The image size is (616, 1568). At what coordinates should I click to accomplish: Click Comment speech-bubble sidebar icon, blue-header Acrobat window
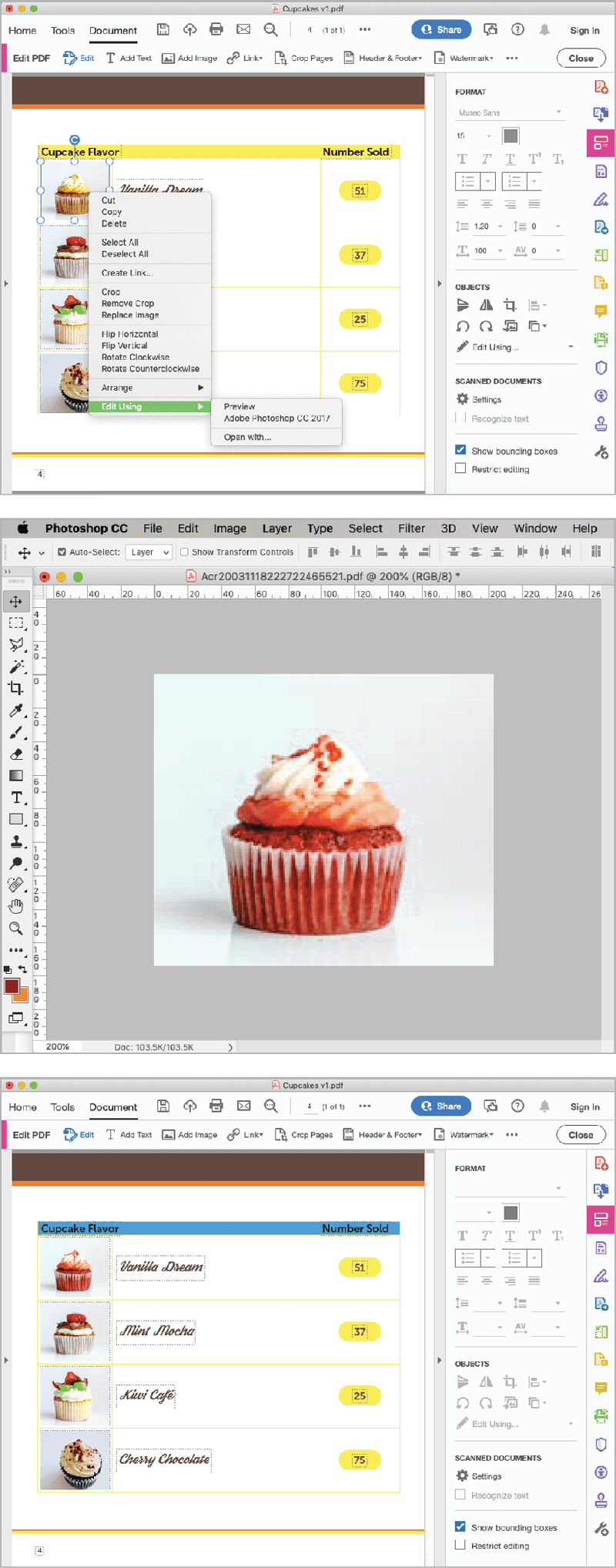tap(601, 1388)
